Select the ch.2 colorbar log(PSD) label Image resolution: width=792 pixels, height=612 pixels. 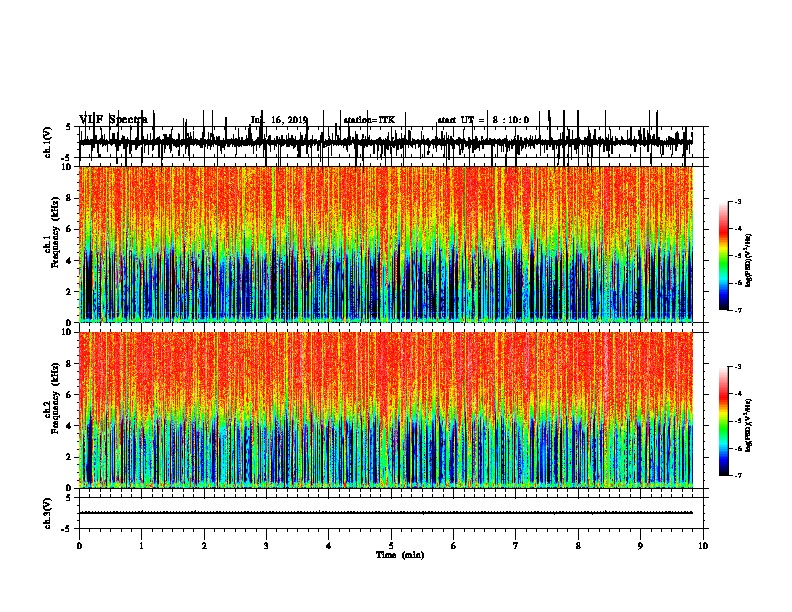pos(748,425)
